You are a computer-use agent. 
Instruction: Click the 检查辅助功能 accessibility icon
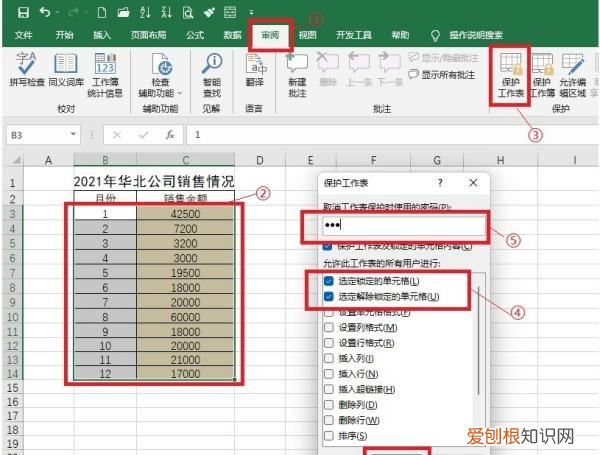(x=161, y=64)
